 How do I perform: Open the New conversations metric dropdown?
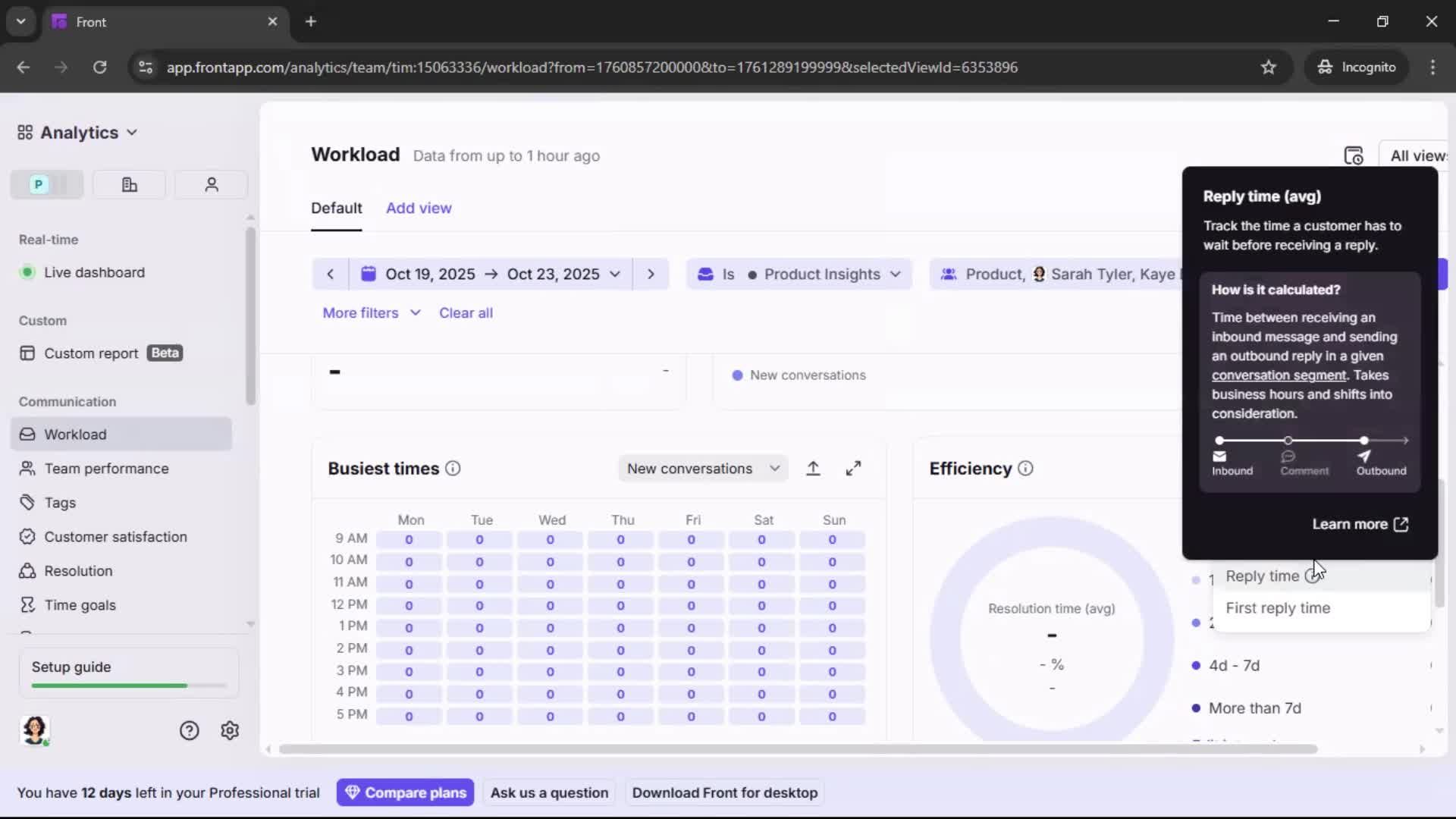point(703,468)
